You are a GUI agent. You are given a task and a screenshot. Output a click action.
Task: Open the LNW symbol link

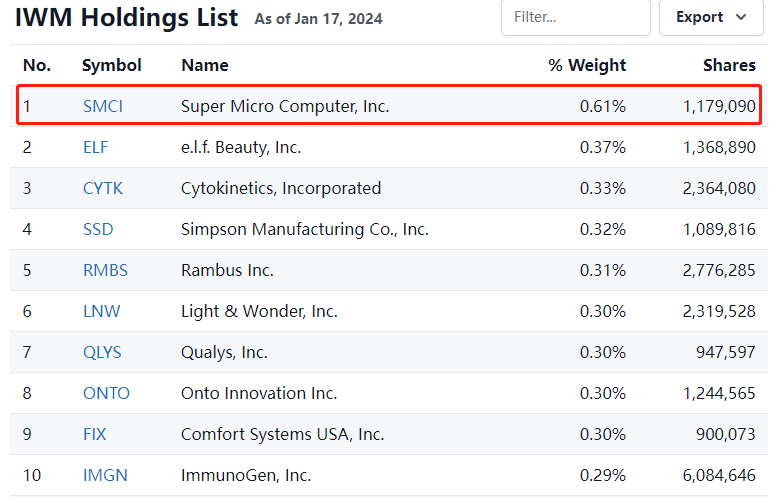101,311
